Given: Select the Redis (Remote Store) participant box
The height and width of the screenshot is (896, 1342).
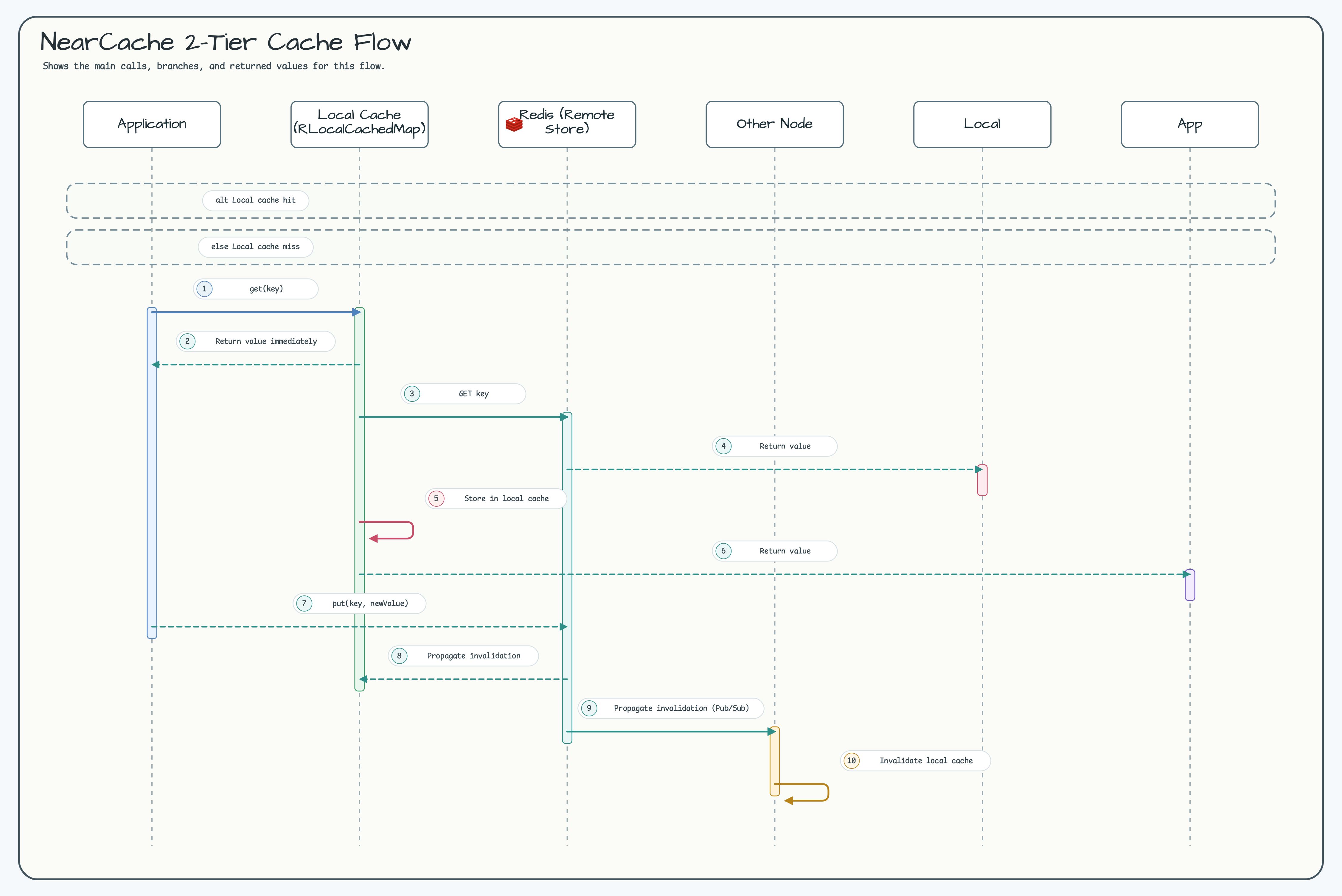Looking at the screenshot, I should [567, 125].
